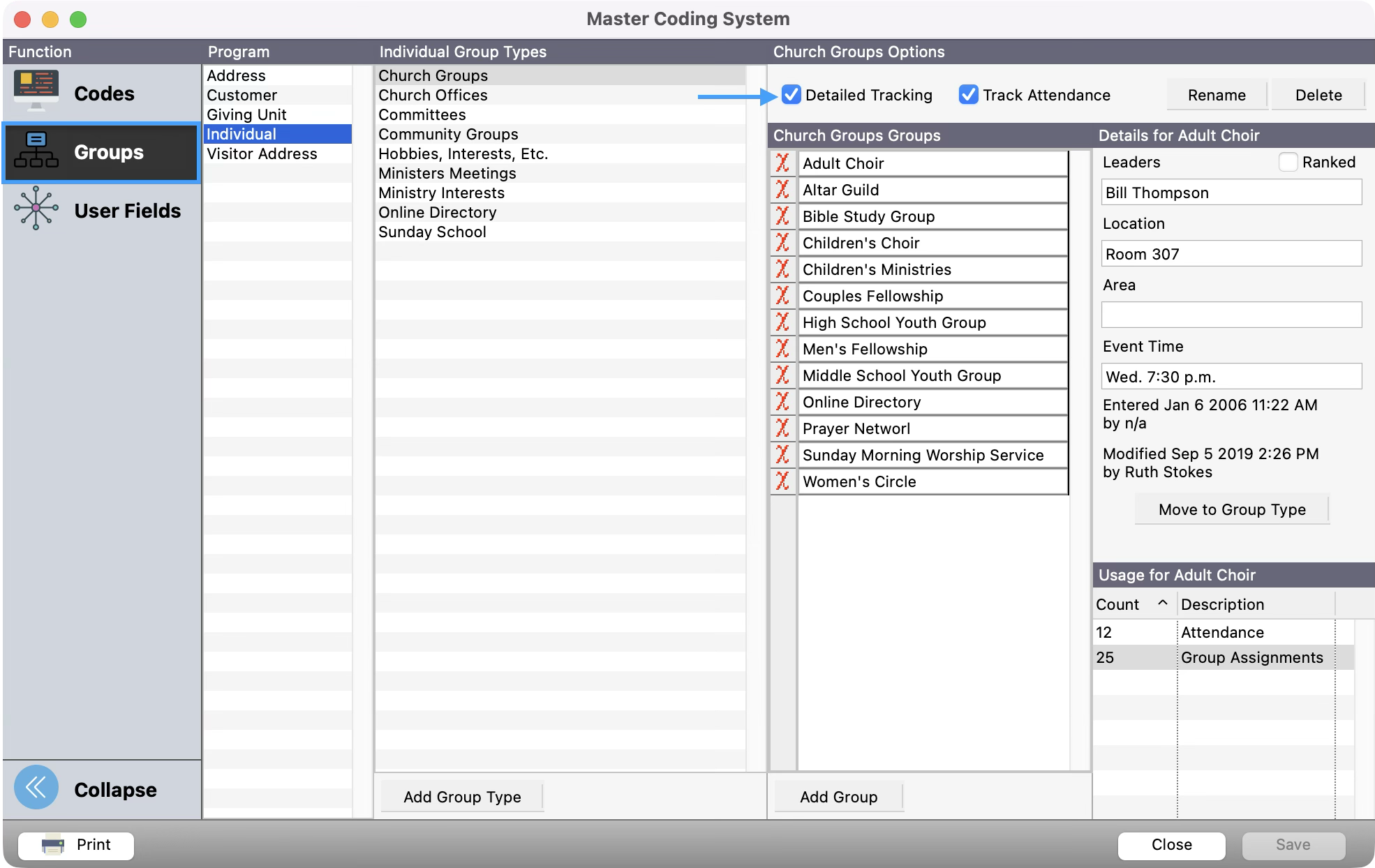Select Individual program
Viewport: 1375px width, 868px height.
pos(278,134)
